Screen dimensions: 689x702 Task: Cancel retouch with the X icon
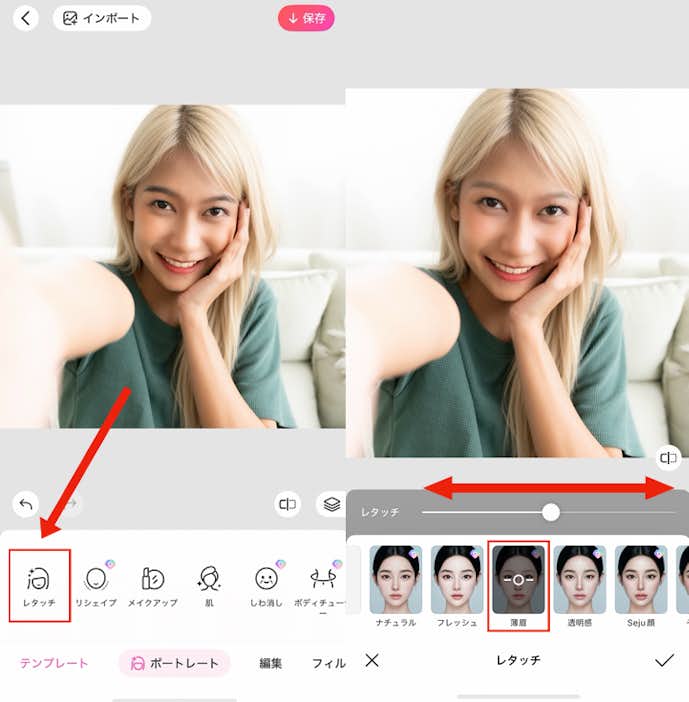pos(372,660)
